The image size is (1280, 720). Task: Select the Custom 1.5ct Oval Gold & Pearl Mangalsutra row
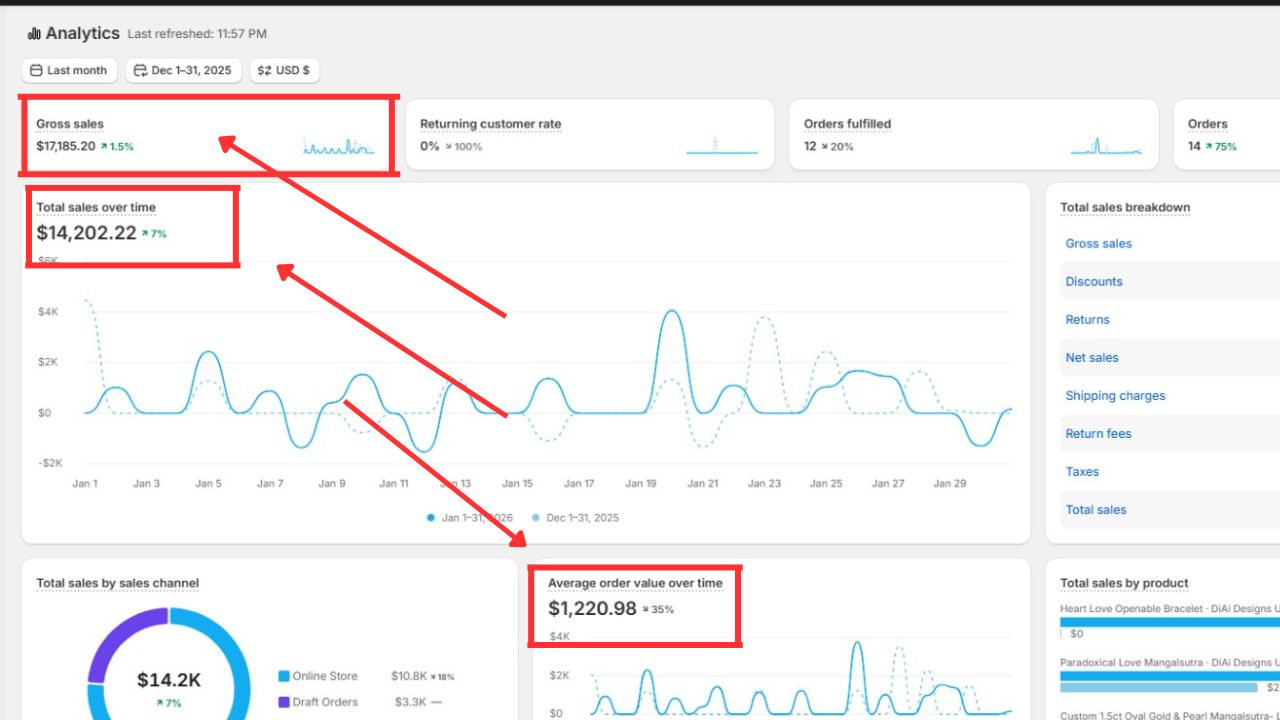coord(1170,714)
